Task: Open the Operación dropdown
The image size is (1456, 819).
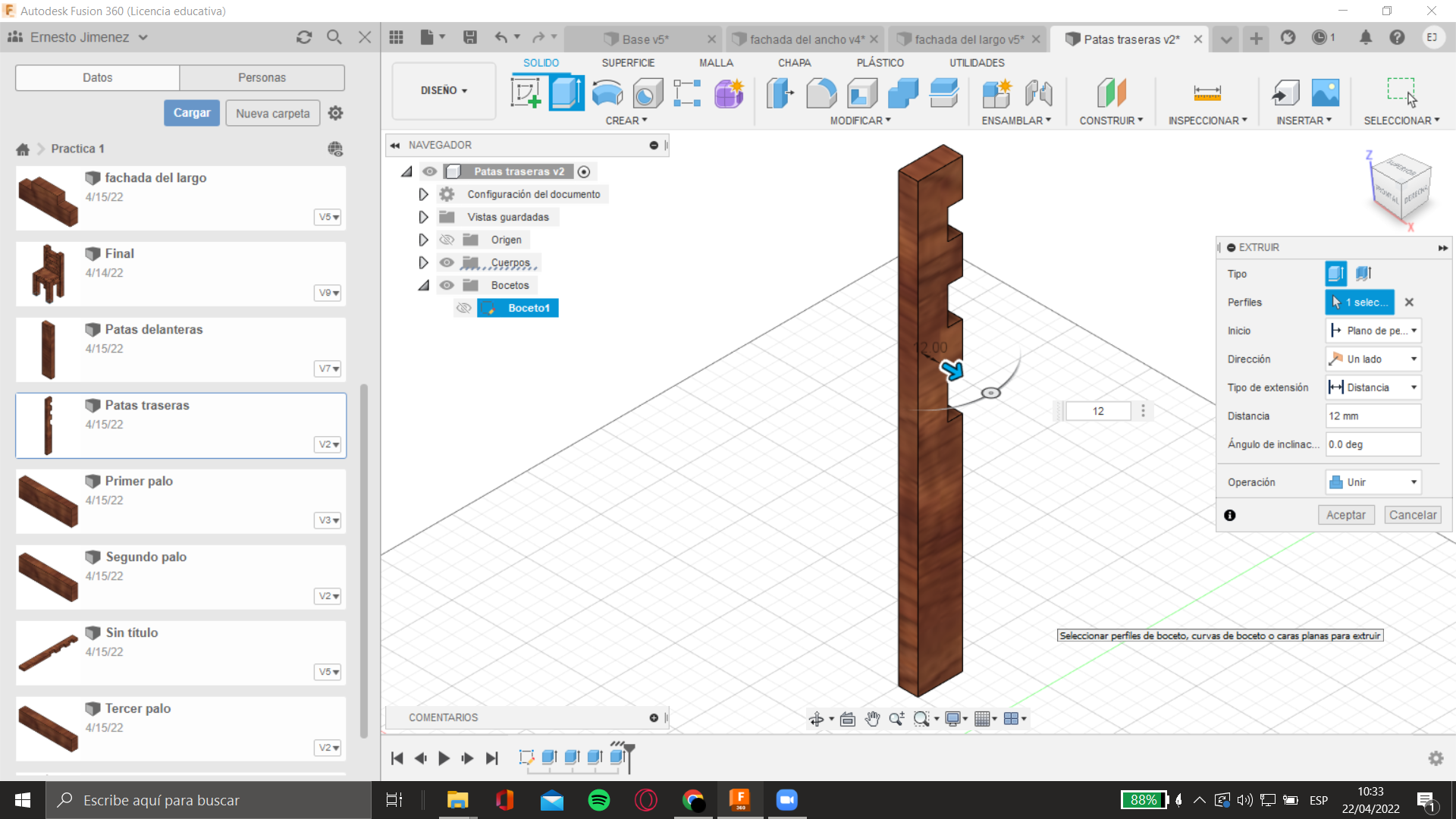Action: click(1373, 482)
